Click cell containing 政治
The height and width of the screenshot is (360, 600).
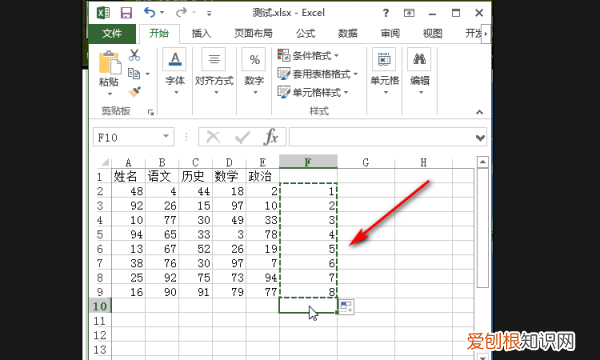coord(263,176)
